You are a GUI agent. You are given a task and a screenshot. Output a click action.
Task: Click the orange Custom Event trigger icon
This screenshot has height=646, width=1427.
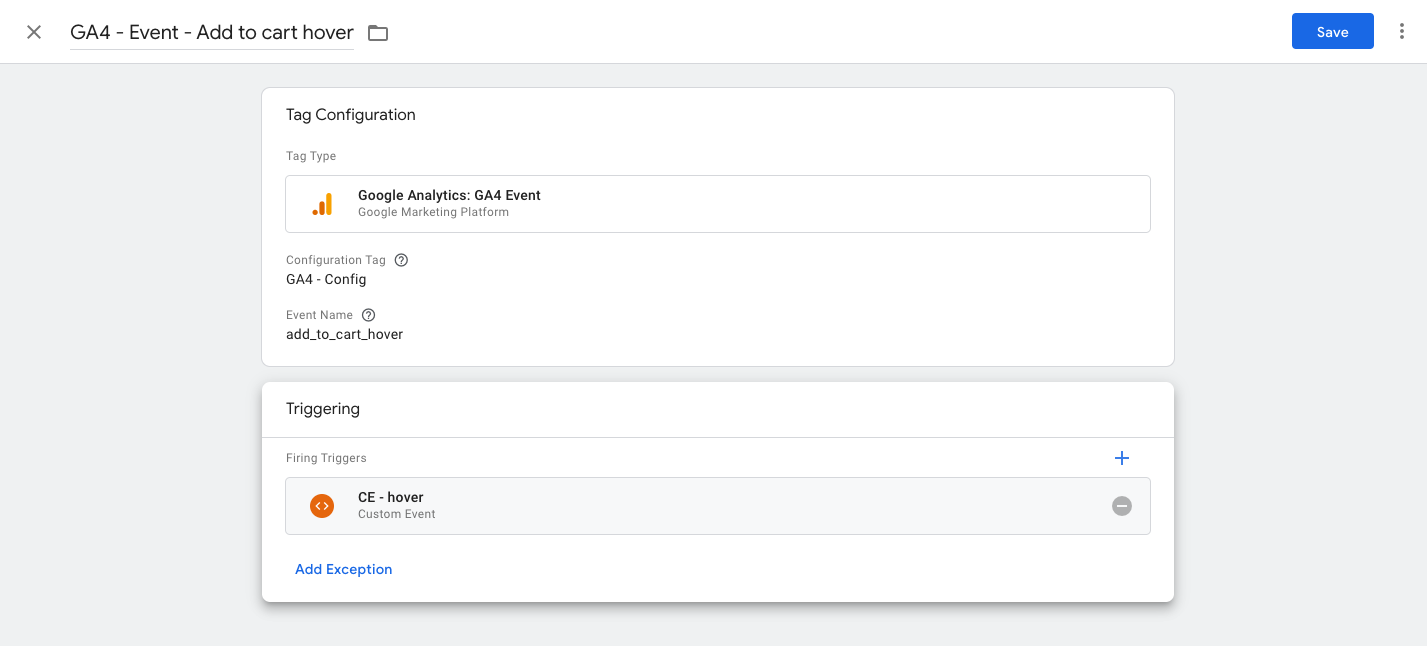(321, 506)
